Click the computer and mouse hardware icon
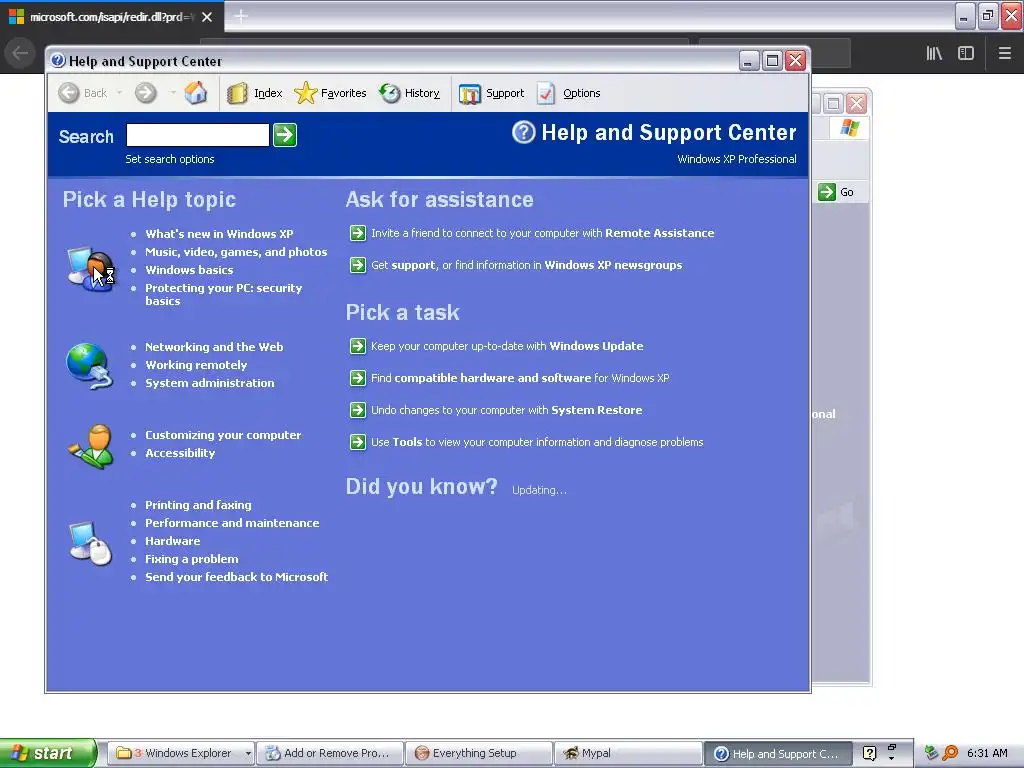 pos(91,543)
